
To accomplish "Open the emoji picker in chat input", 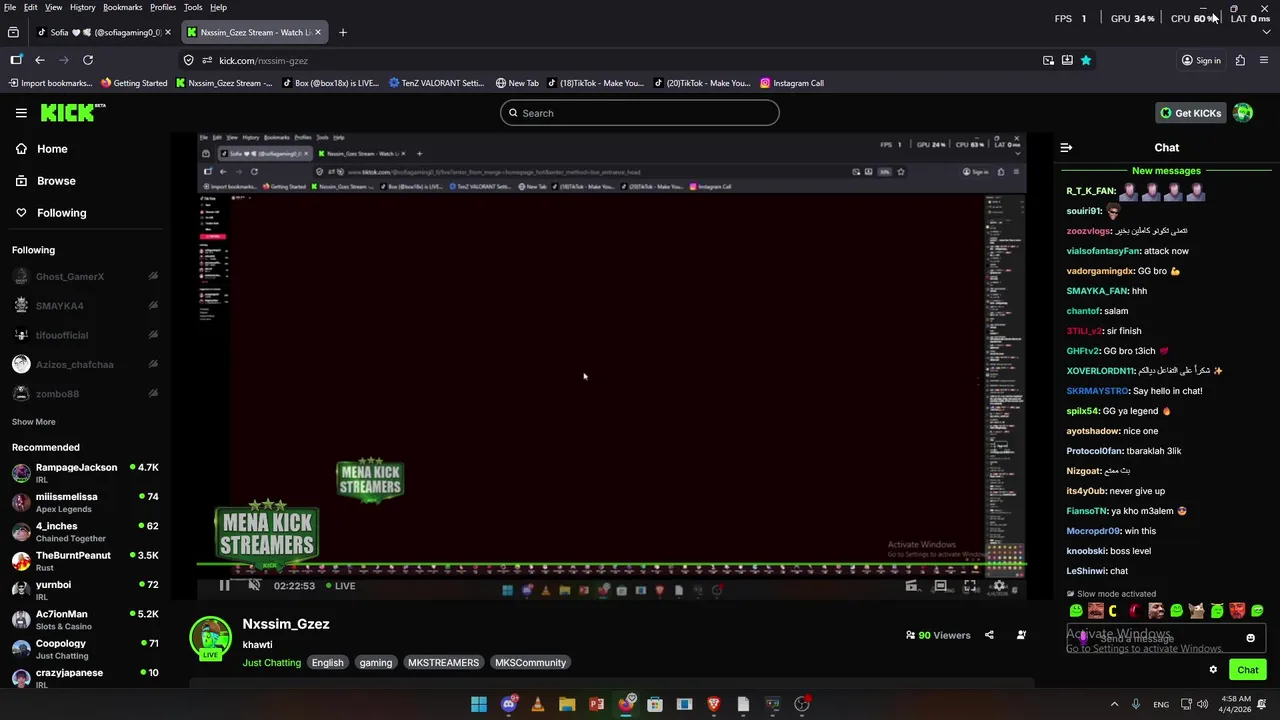I will click(1250, 638).
